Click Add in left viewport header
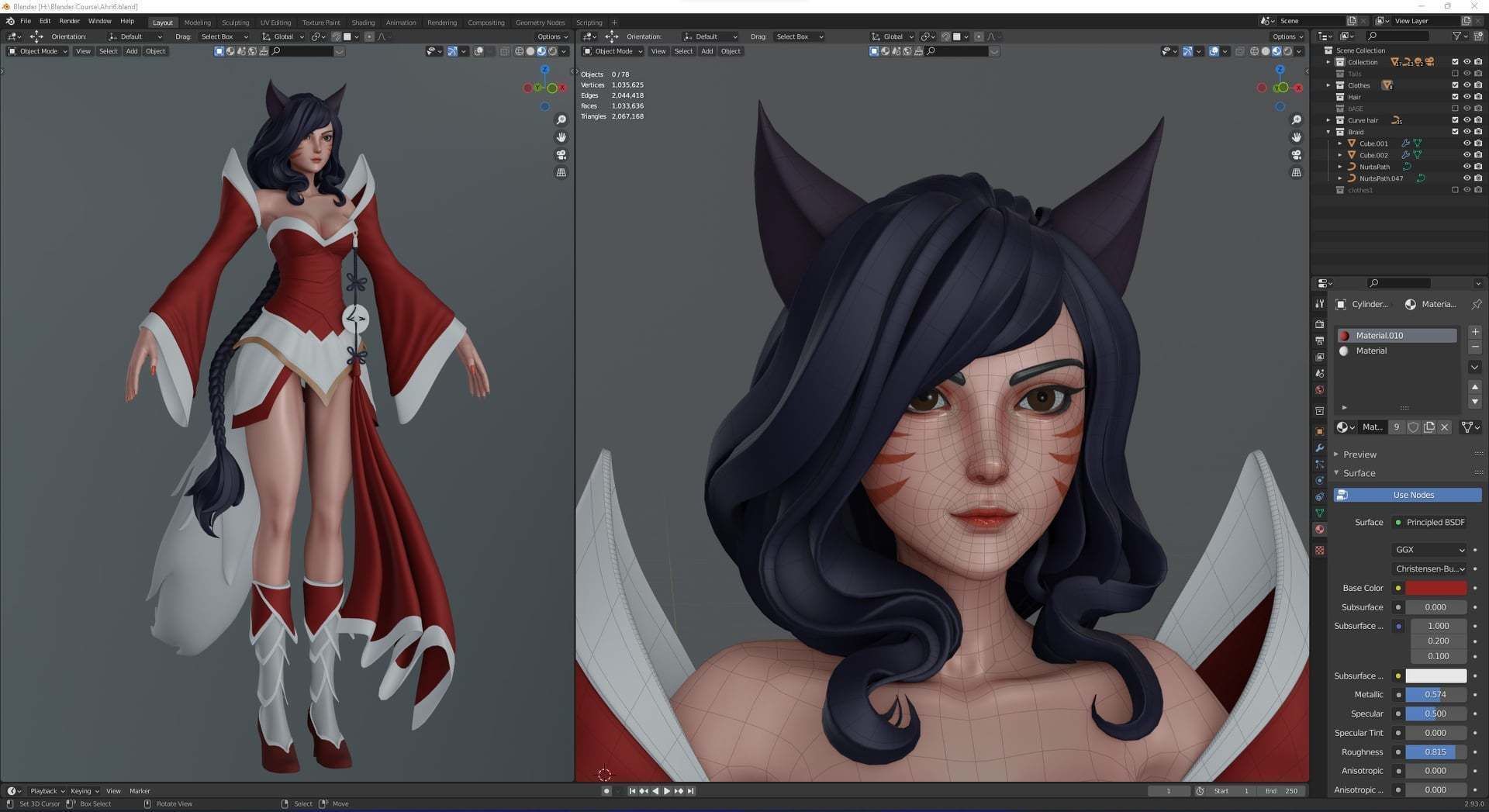Screen dimensions: 1489x812 (x=132, y=51)
